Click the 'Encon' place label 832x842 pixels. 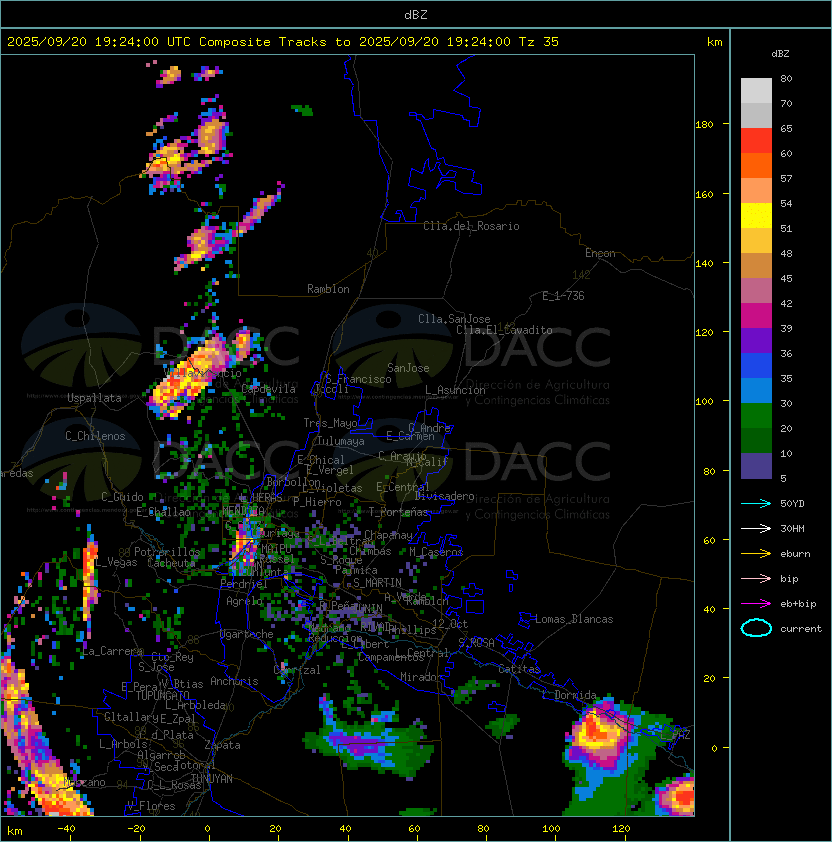coord(600,253)
